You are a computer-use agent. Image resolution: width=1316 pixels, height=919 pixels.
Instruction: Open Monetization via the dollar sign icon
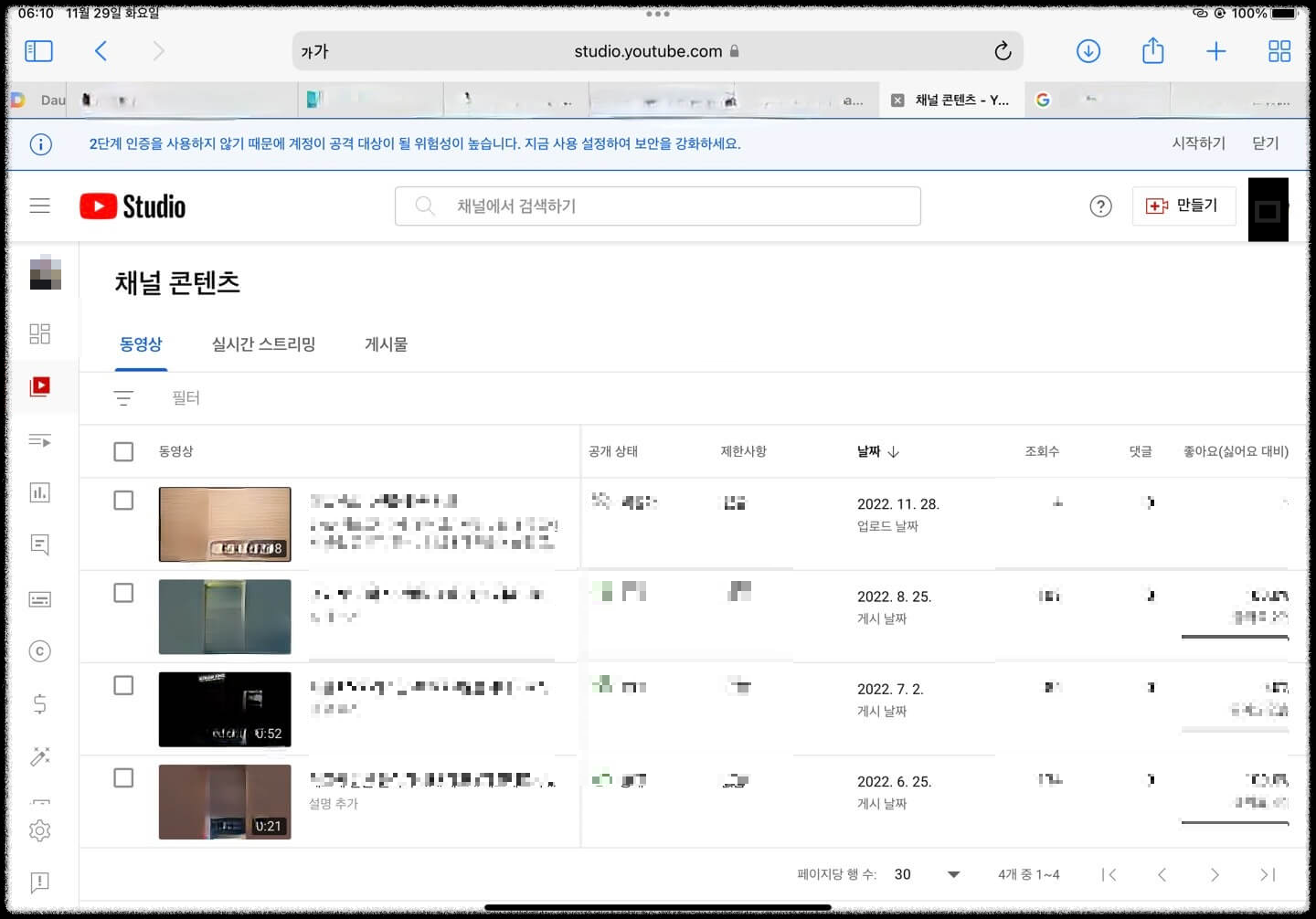(x=39, y=703)
